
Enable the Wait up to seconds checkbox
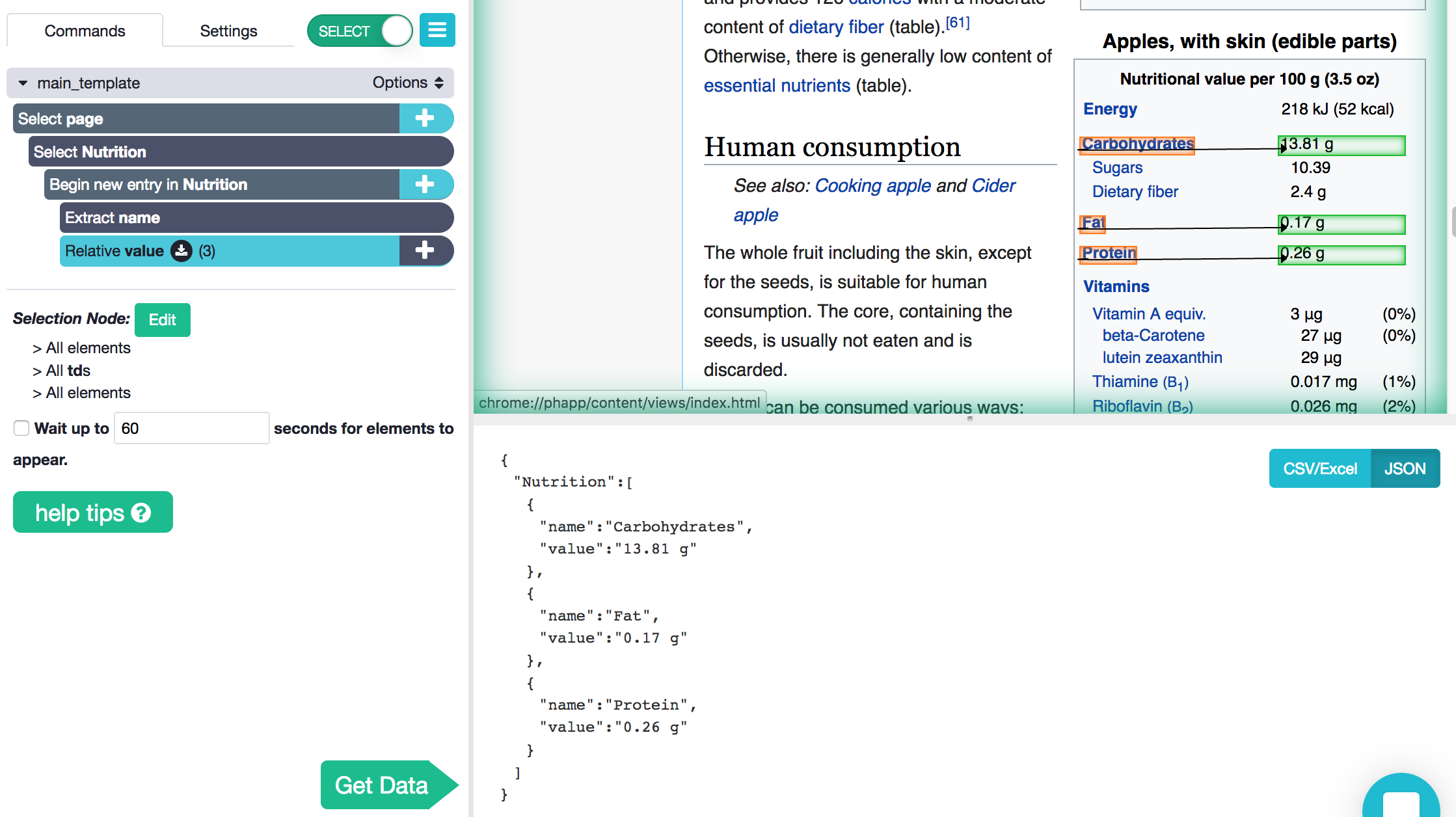pos(21,428)
